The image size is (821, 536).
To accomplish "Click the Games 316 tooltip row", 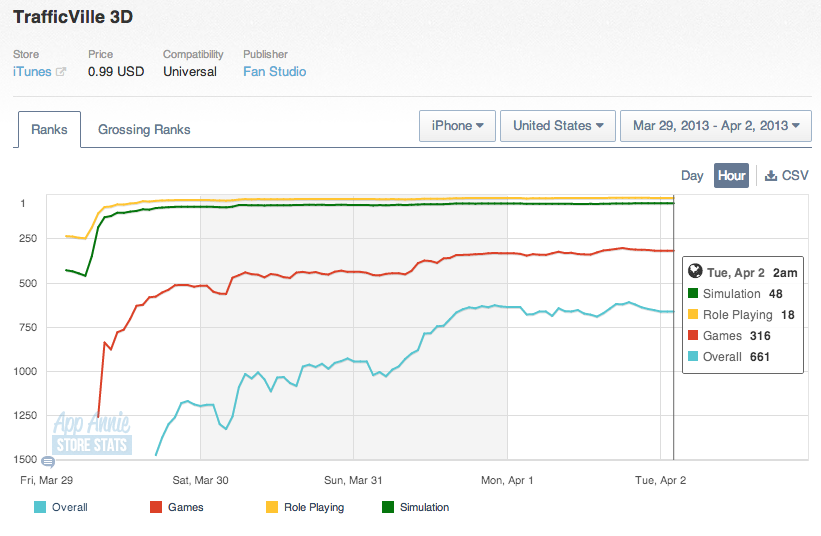I will 729,336.
